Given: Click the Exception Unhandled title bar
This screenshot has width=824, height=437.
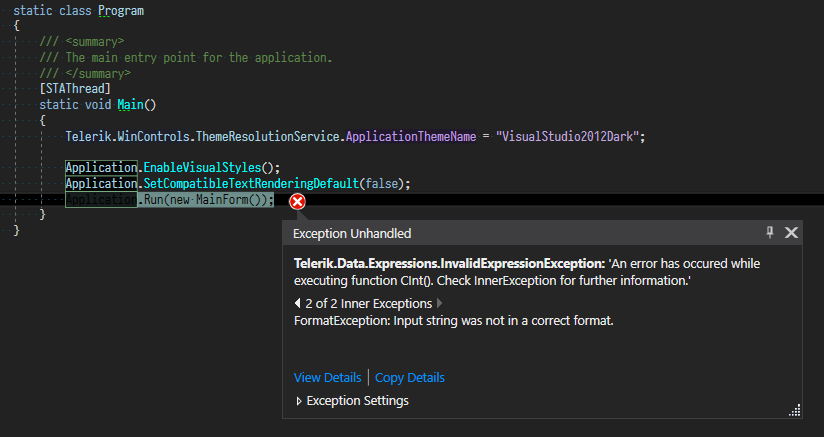Looking at the screenshot, I should 500,233.
